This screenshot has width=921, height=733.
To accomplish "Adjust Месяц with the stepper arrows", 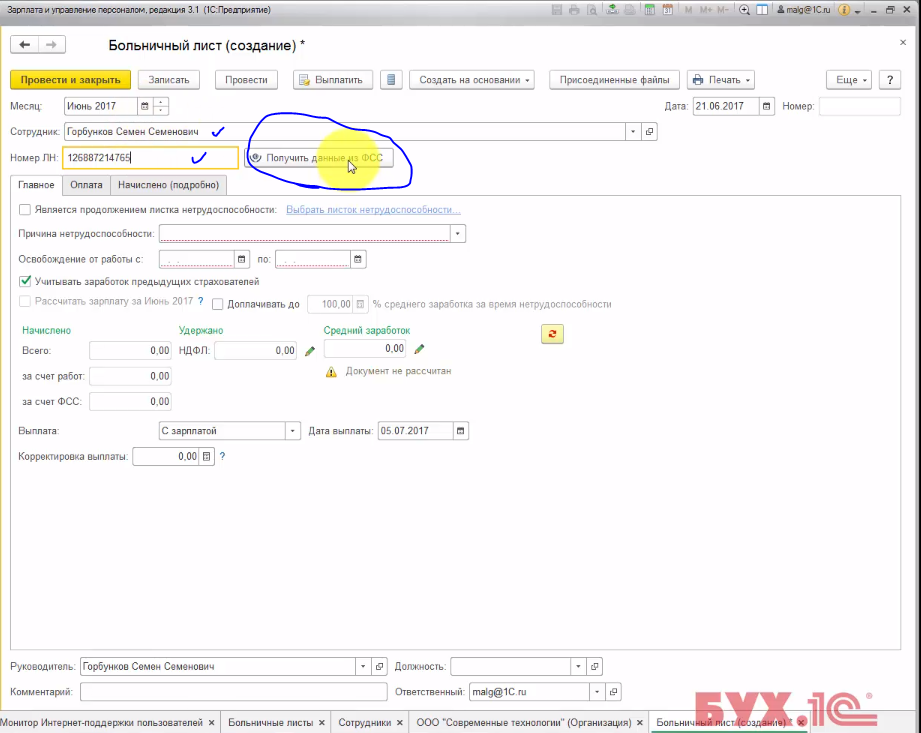I will (160, 106).
